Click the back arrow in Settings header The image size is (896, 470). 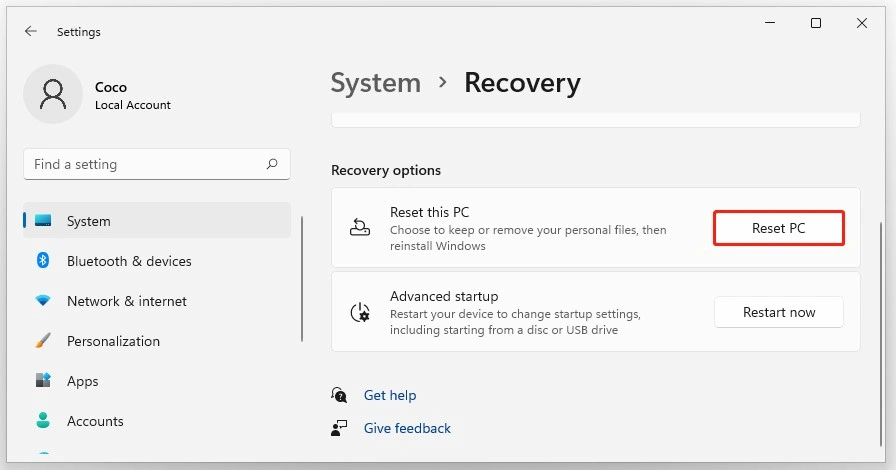click(x=31, y=32)
